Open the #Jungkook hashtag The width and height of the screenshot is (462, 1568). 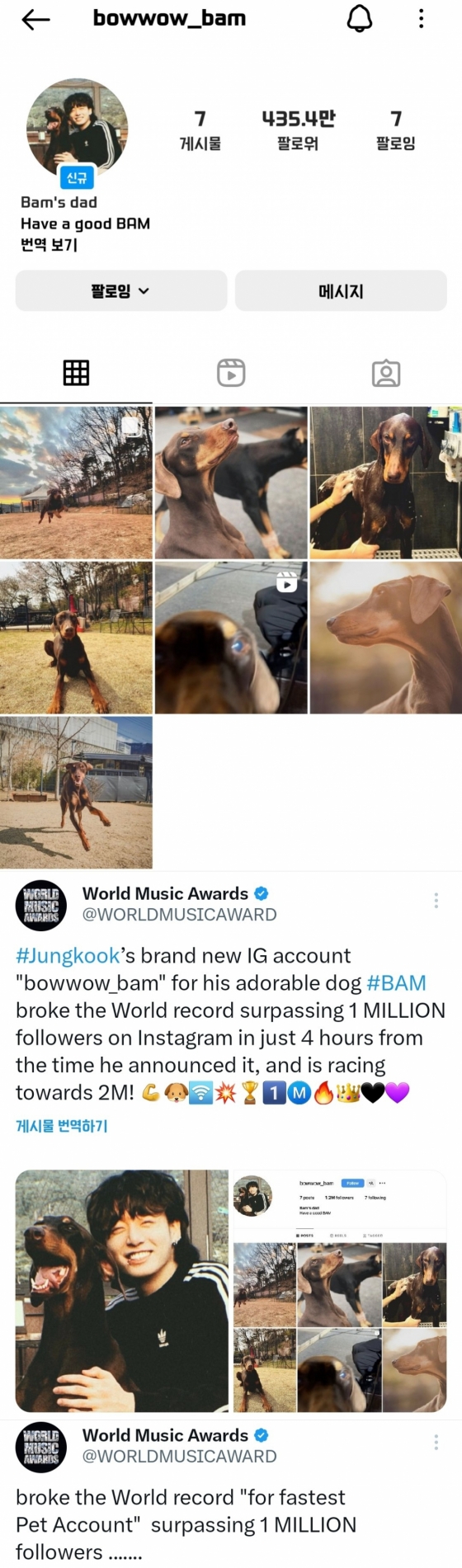click(68, 956)
